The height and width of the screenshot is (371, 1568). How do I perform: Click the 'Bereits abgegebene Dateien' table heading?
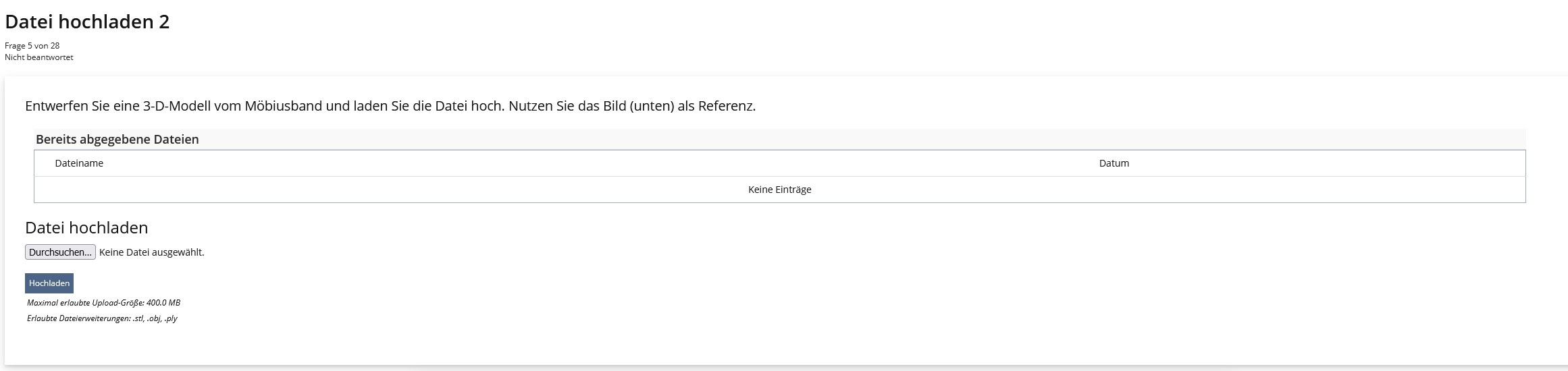click(x=117, y=140)
